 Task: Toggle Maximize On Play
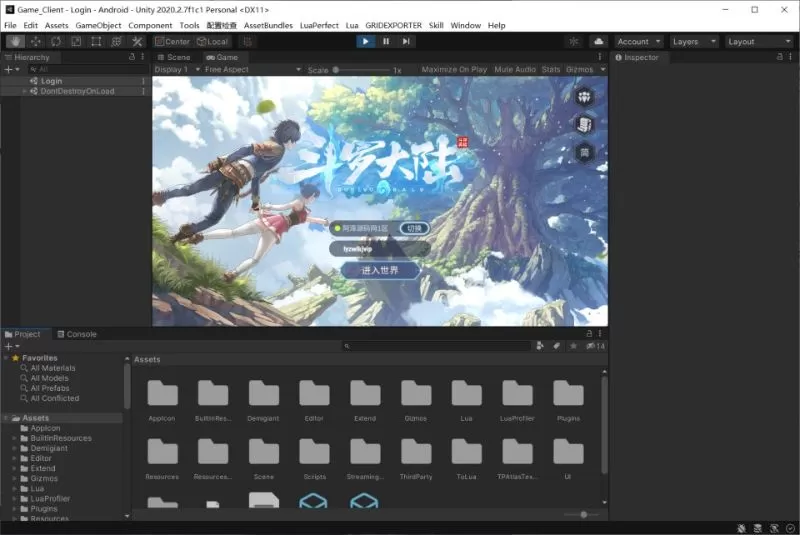coord(454,70)
